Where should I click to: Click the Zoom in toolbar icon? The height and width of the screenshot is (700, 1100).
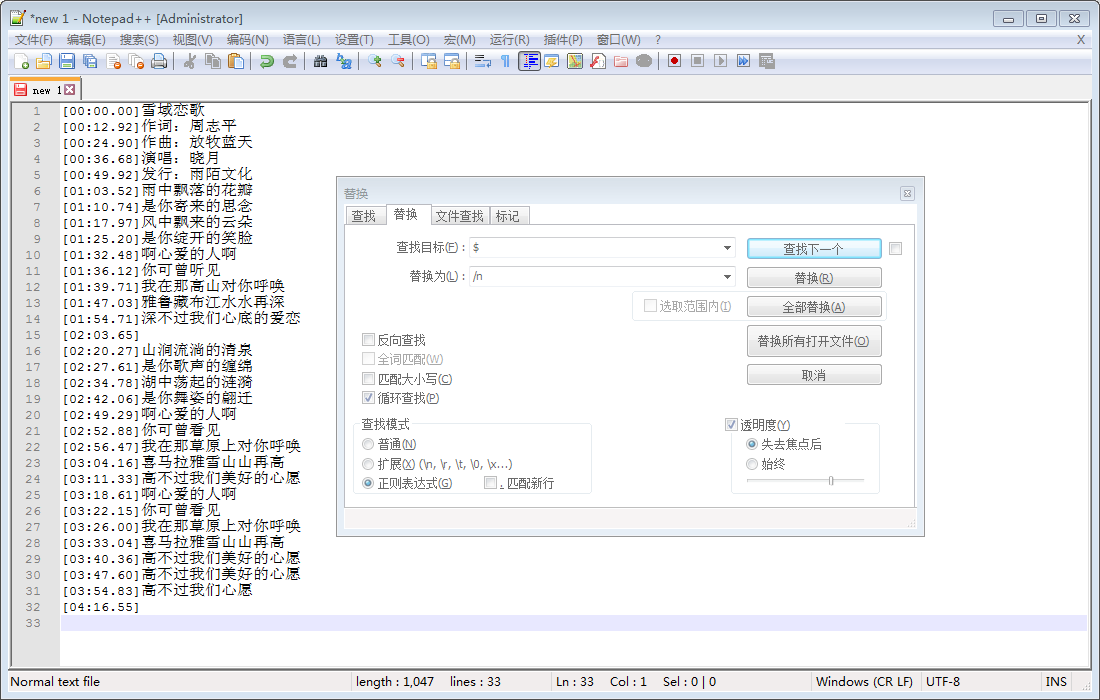(x=375, y=62)
